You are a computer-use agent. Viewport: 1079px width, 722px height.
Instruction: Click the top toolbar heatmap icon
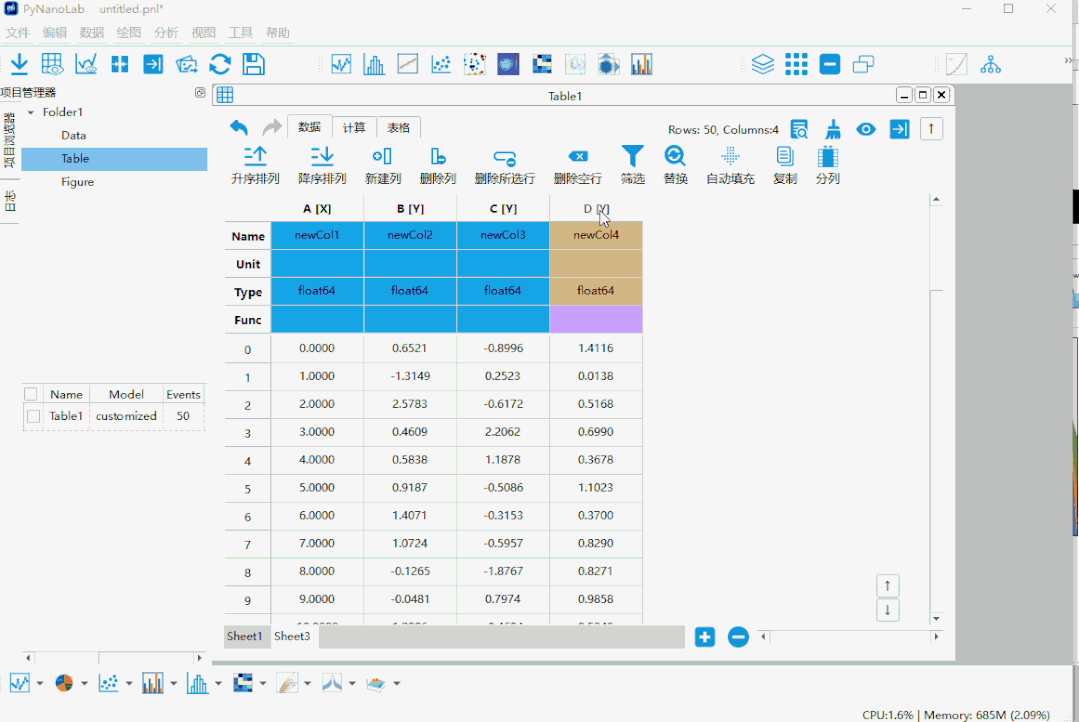point(542,64)
